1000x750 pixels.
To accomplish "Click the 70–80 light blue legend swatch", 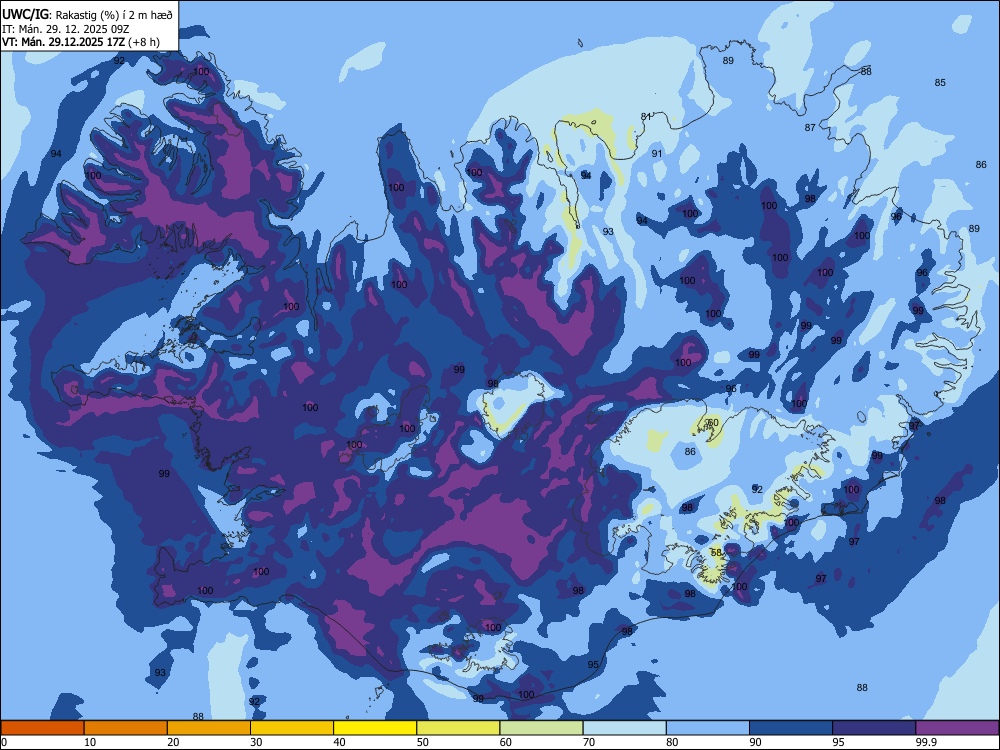I will click(624, 728).
